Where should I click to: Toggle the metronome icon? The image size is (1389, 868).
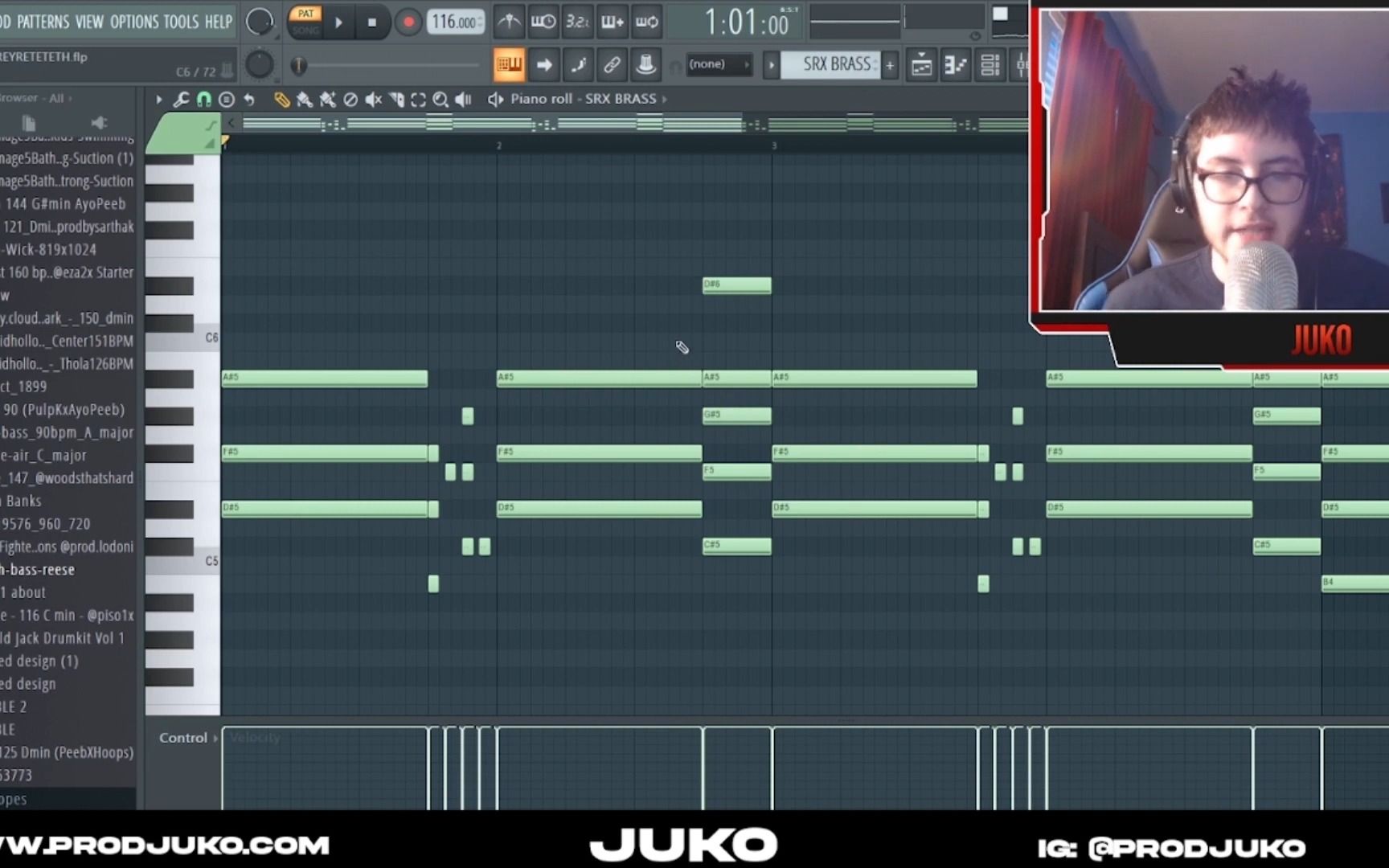[x=509, y=22]
